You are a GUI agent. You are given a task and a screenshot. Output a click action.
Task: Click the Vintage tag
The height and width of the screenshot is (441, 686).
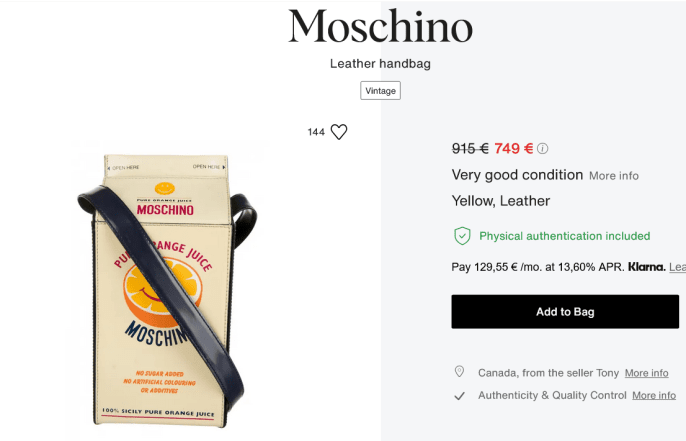coord(380,91)
